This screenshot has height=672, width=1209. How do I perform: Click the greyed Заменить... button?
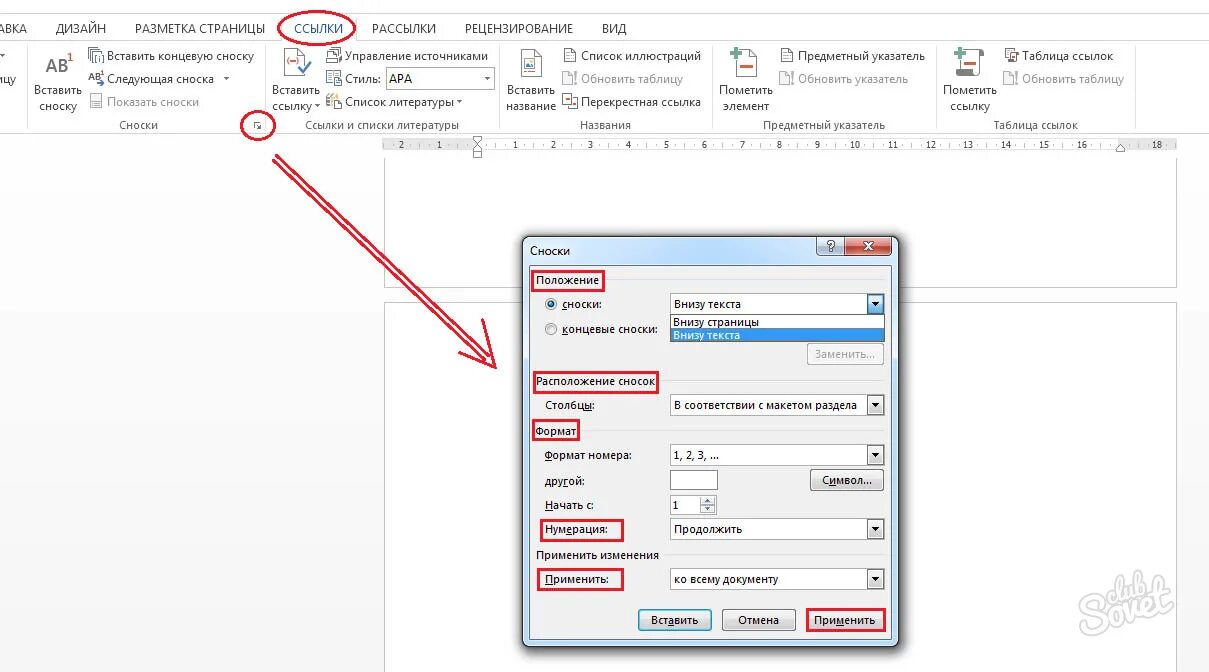pyautogui.click(x=845, y=354)
